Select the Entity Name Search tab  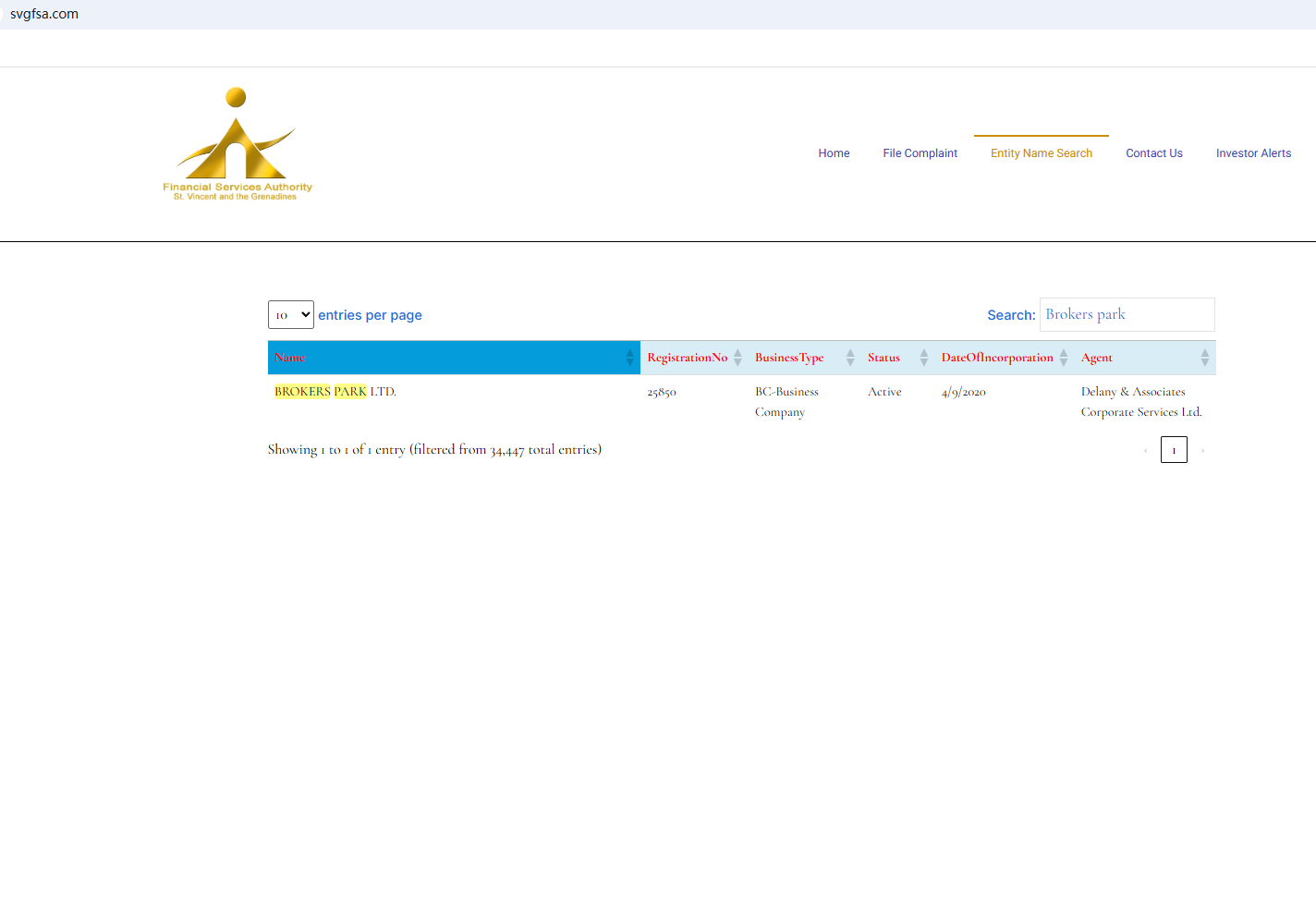[1041, 153]
